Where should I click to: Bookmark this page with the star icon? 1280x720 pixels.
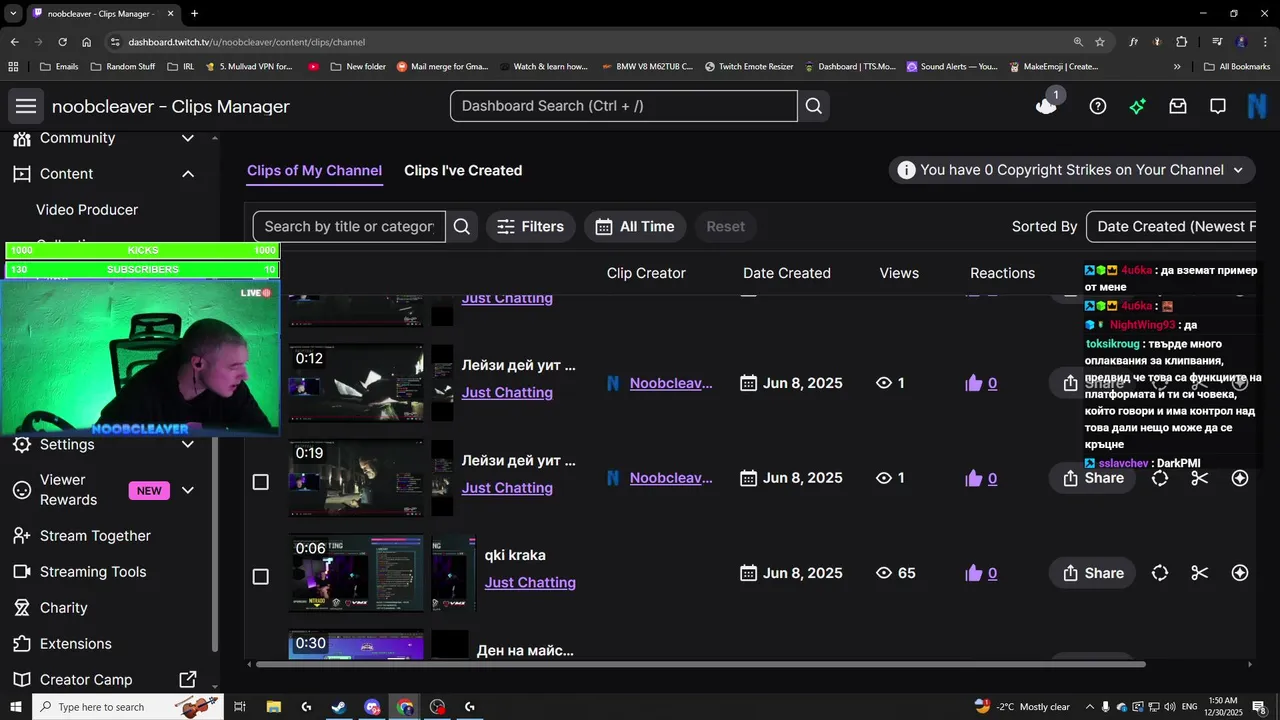click(1100, 42)
